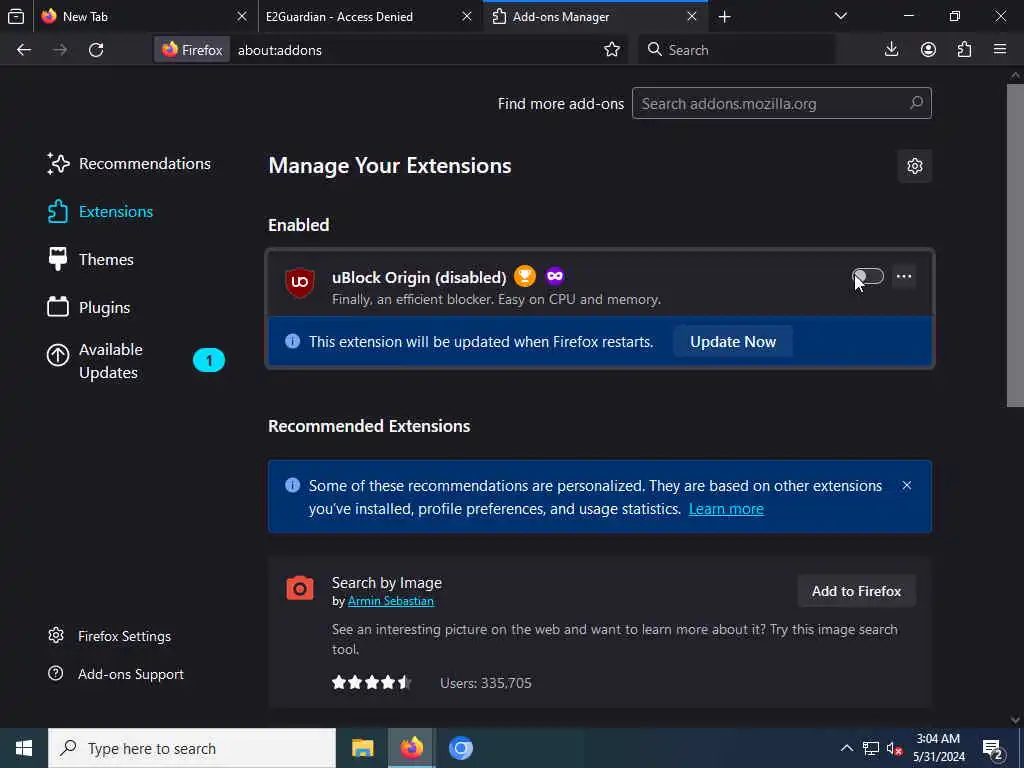
Task: Open the hamburger application menu
Action: [1000, 50]
